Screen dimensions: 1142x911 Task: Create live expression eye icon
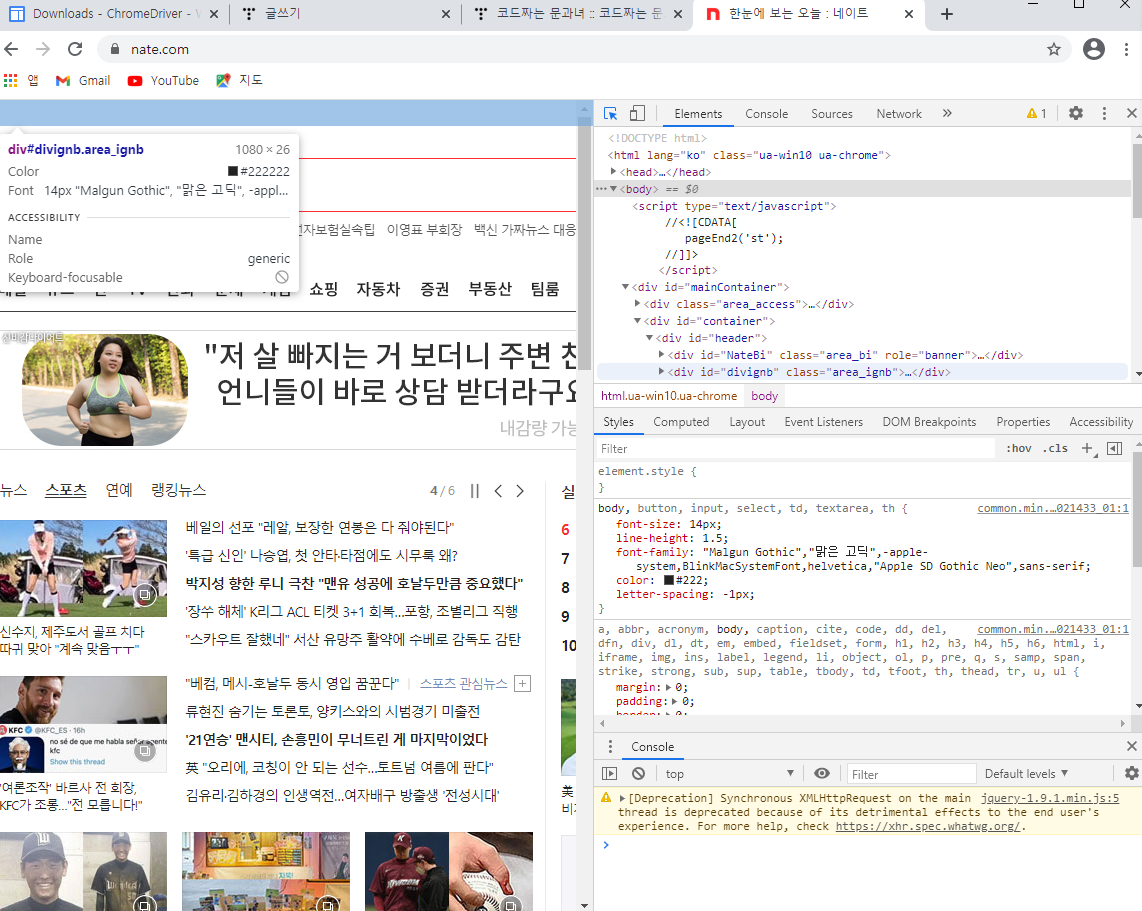point(822,774)
